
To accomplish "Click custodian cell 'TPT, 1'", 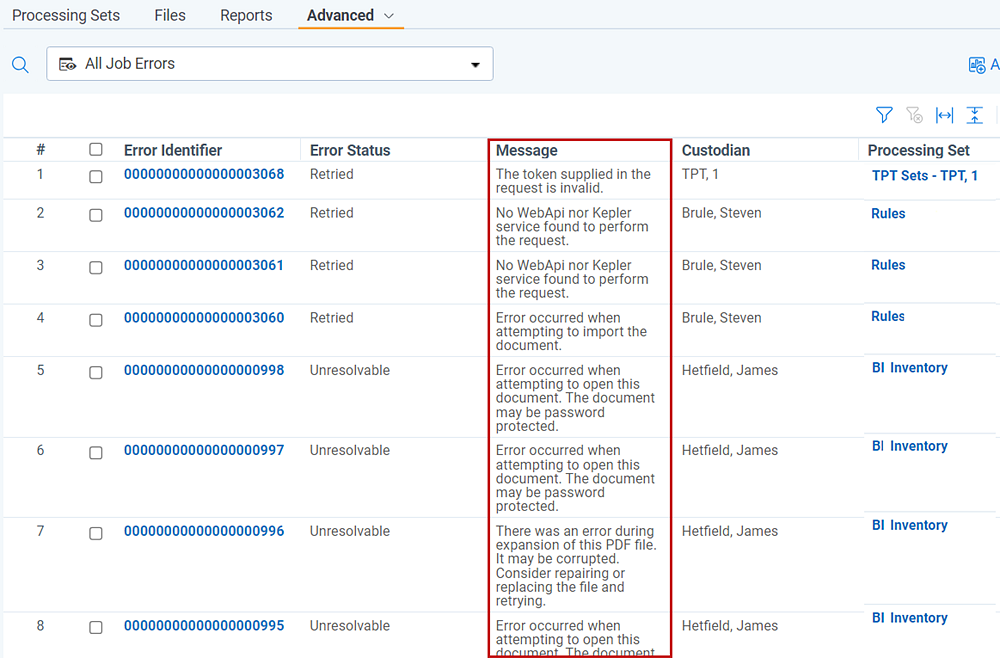I will click(x=700, y=174).
